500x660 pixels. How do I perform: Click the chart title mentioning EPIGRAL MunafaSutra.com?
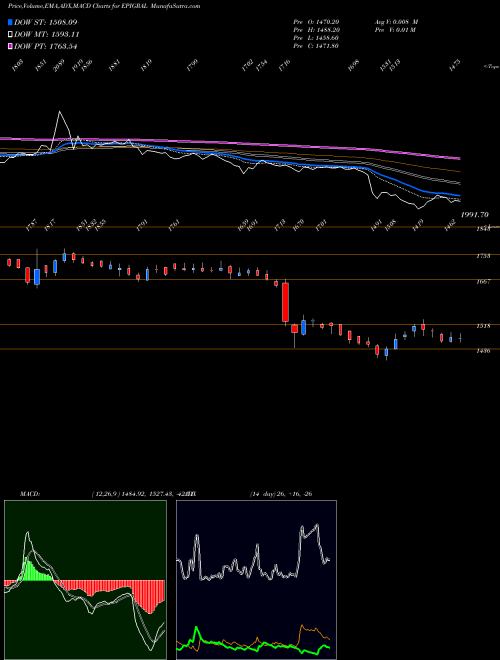click(104, 6)
